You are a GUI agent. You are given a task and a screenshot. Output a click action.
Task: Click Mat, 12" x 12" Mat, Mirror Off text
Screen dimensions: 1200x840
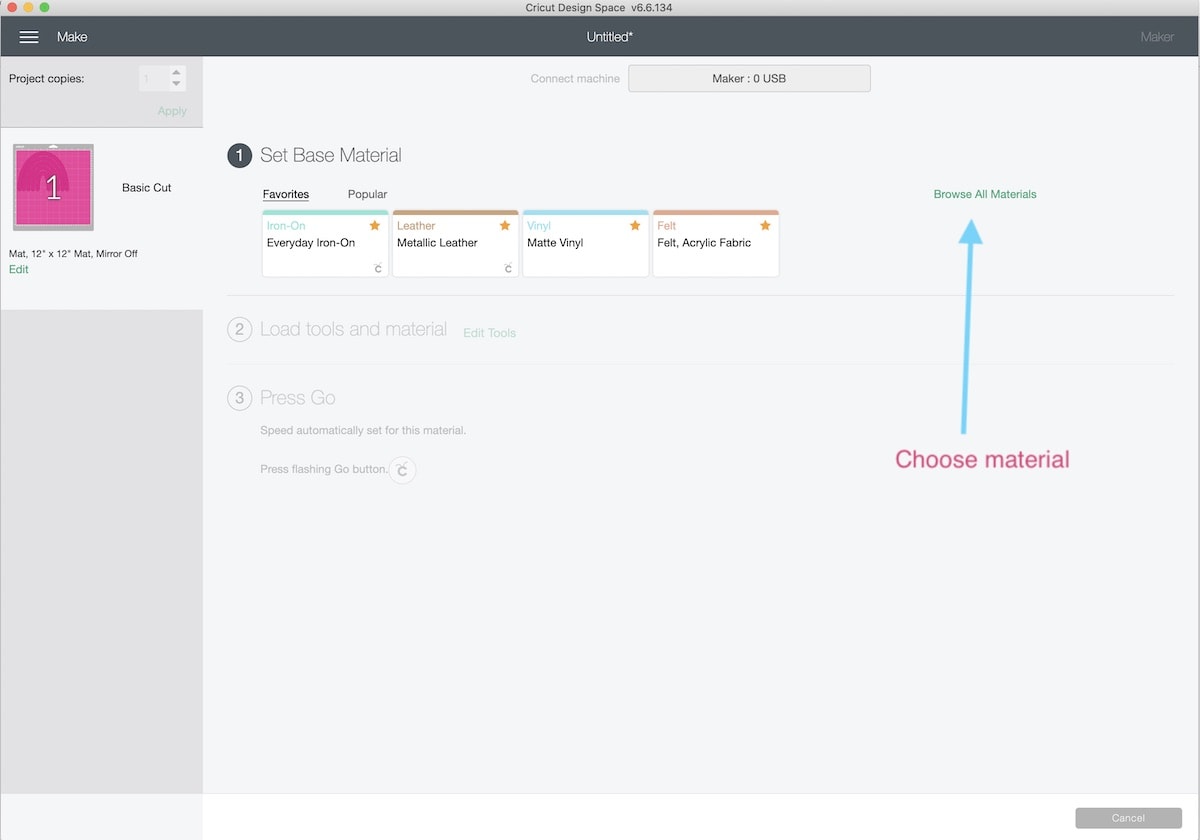click(73, 254)
